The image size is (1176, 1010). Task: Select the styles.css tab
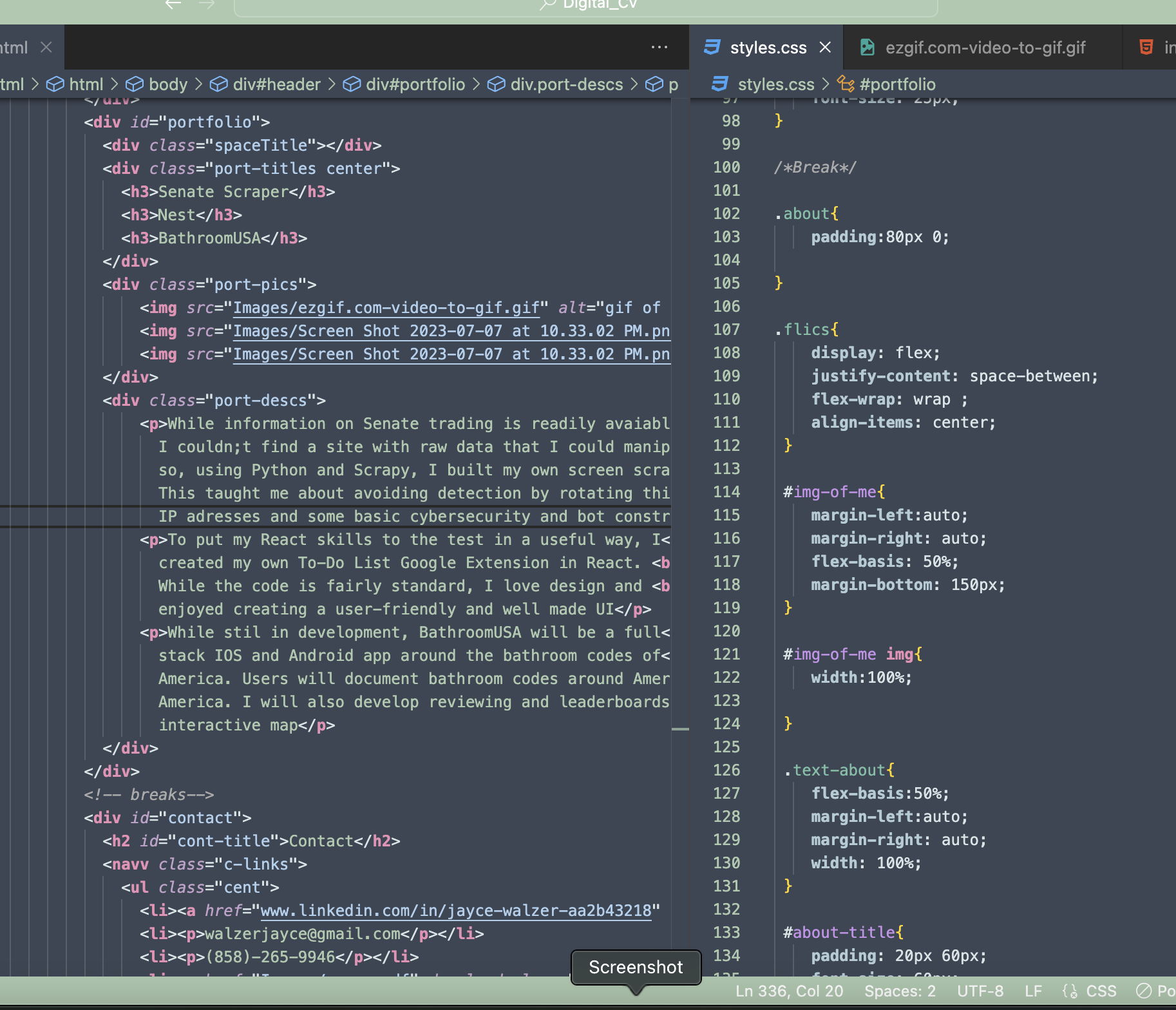768,47
